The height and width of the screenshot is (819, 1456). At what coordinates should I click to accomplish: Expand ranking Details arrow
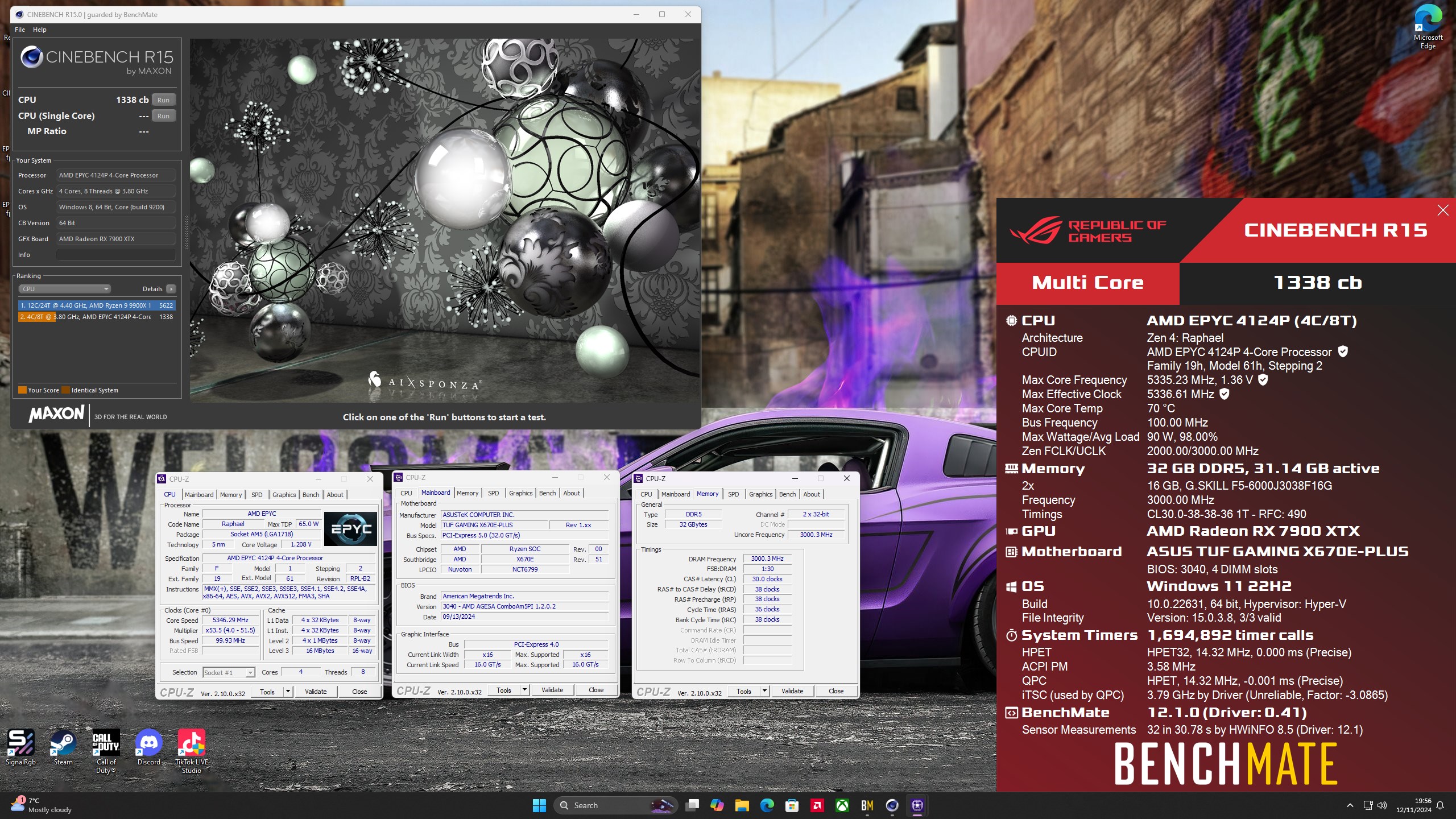[171, 289]
